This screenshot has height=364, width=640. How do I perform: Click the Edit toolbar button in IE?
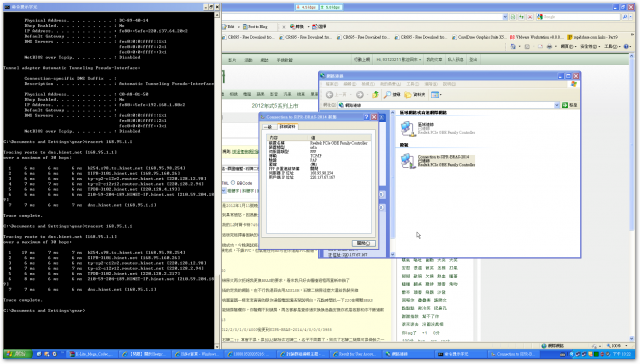click(229, 27)
